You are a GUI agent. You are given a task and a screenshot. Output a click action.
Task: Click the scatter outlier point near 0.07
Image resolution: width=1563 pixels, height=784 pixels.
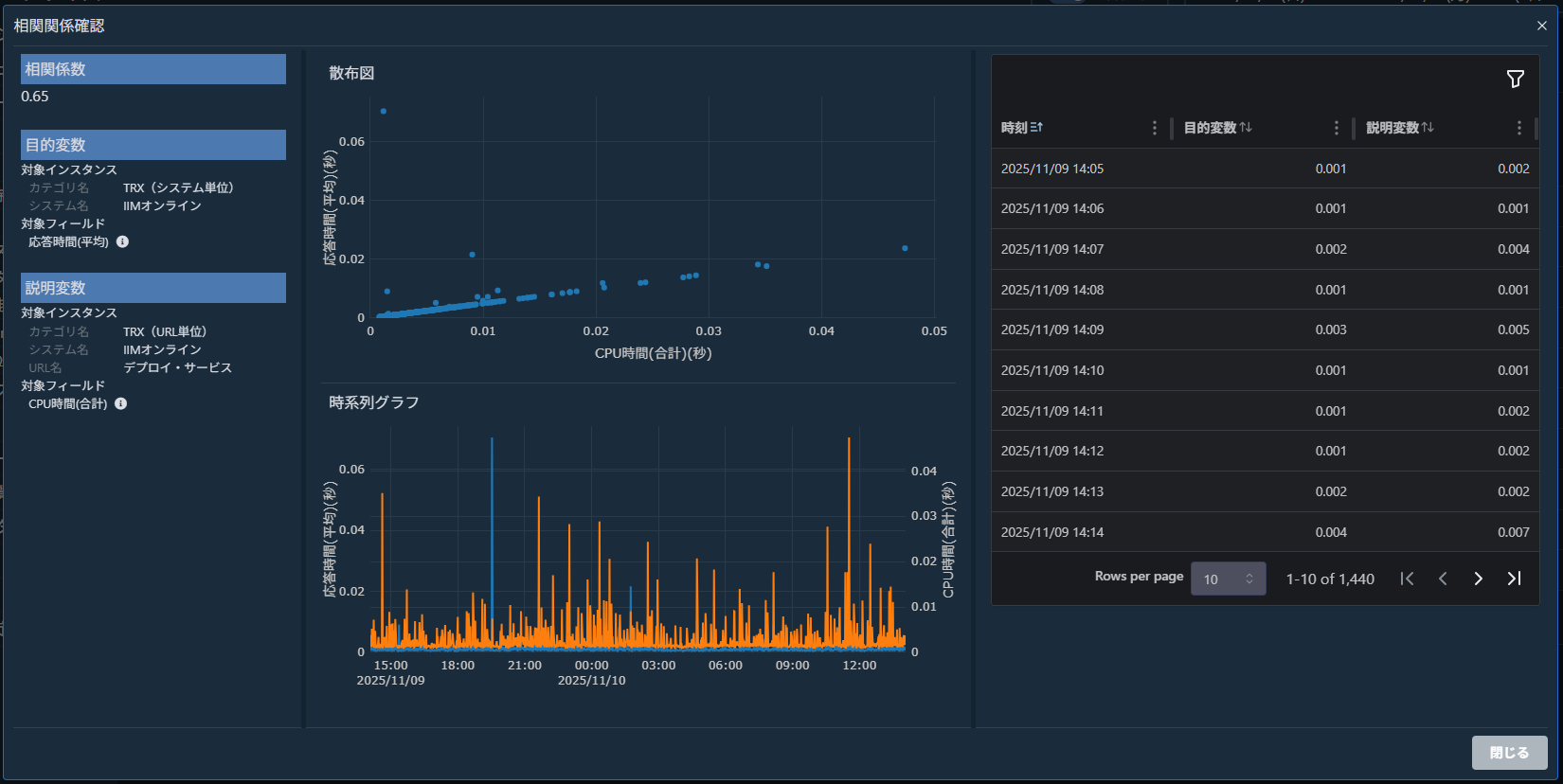pyautogui.click(x=383, y=112)
